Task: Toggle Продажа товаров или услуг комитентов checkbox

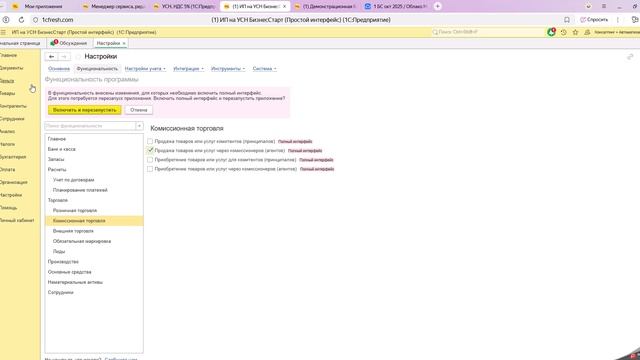Action: click(x=150, y=141)
